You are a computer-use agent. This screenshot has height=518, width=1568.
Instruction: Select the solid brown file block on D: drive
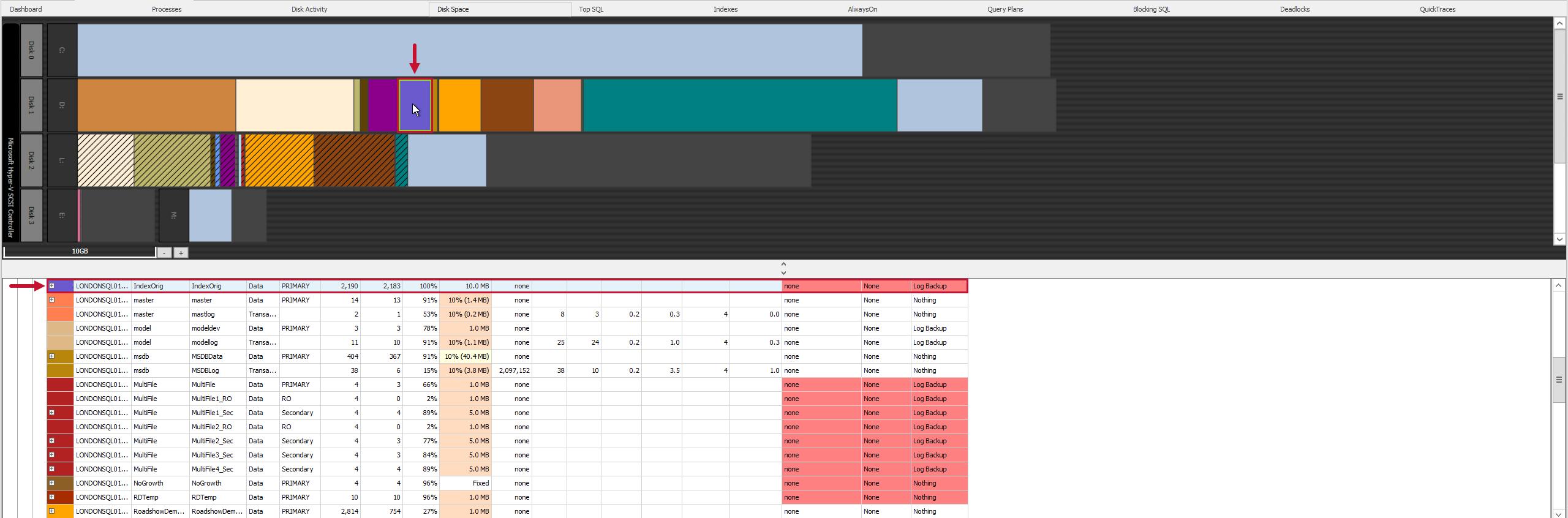(507, 105)
